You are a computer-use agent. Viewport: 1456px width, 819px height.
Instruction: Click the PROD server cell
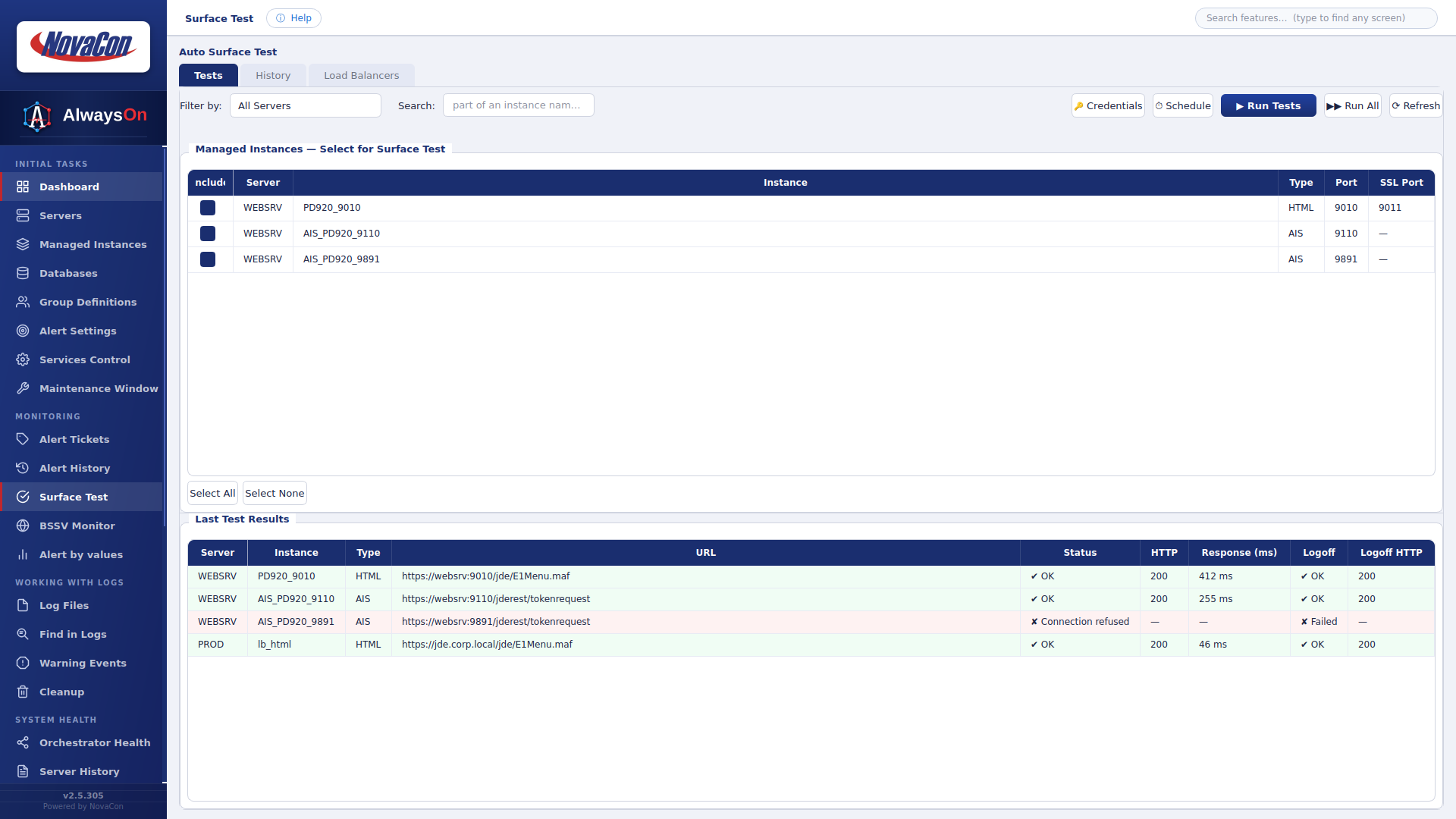coord(218,645)
